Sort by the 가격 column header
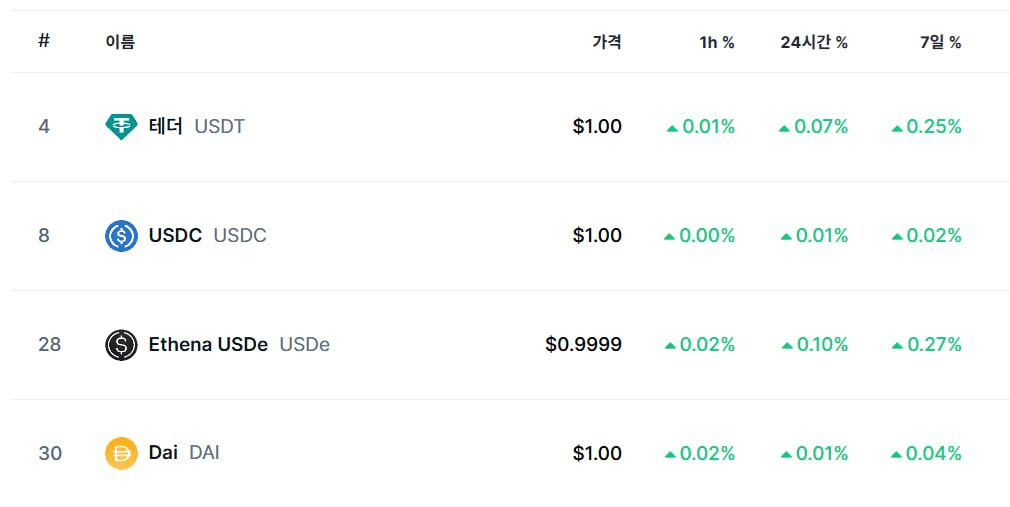Viewport: 1010px width, 507px height. point(607,43)
